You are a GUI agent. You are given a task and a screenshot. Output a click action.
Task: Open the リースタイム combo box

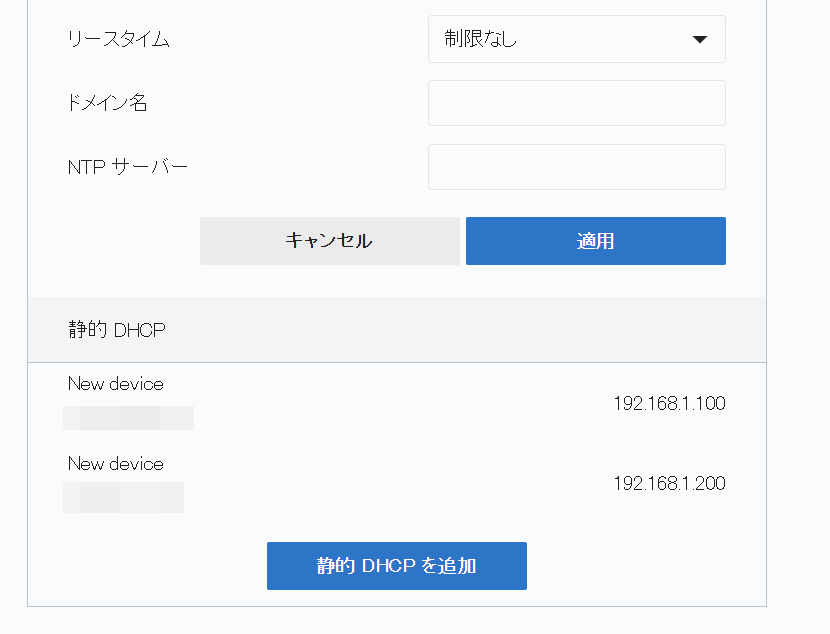576,40
